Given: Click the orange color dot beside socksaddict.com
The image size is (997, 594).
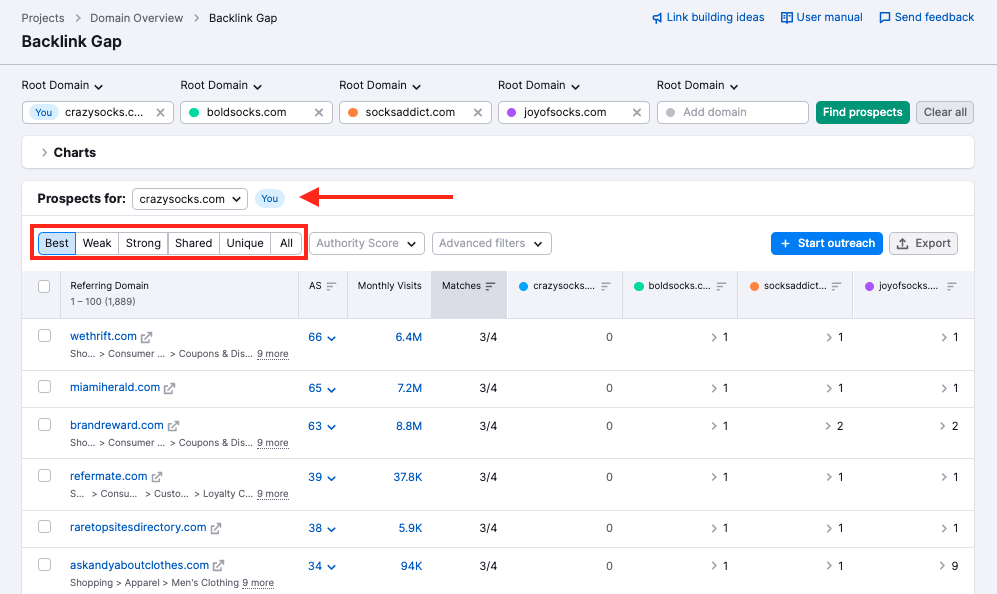Looking at the screenshot, I should [353, 113].
